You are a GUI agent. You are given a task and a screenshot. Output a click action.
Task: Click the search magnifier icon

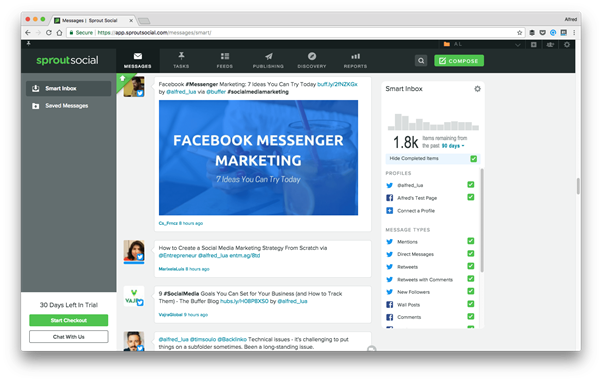click(x=421, y=61)
